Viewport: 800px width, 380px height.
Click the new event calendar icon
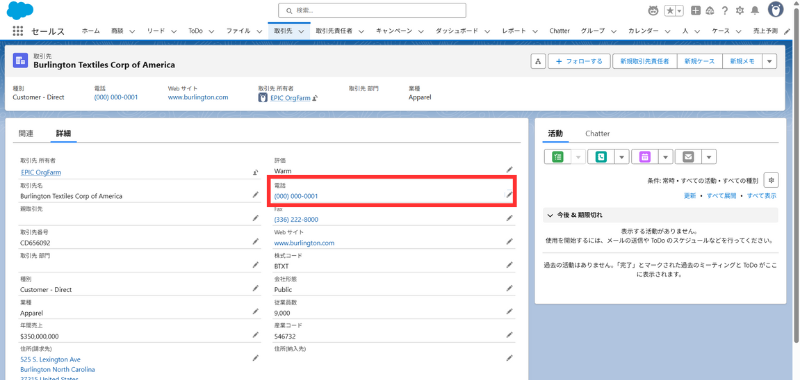(645, 157)
